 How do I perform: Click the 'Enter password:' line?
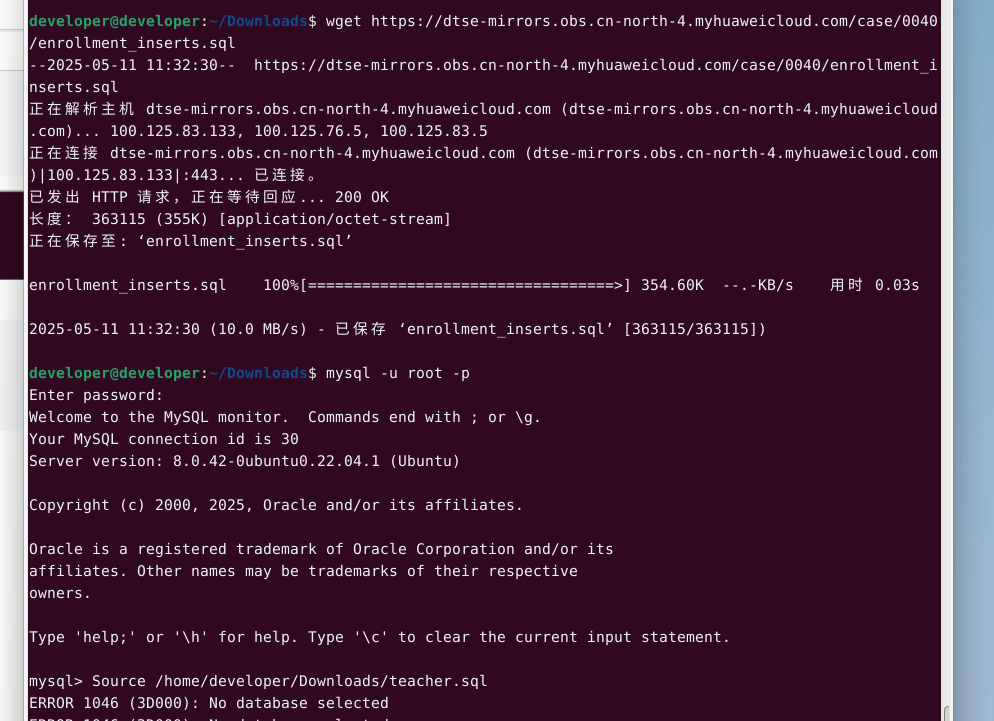click(x=96, y=395)
